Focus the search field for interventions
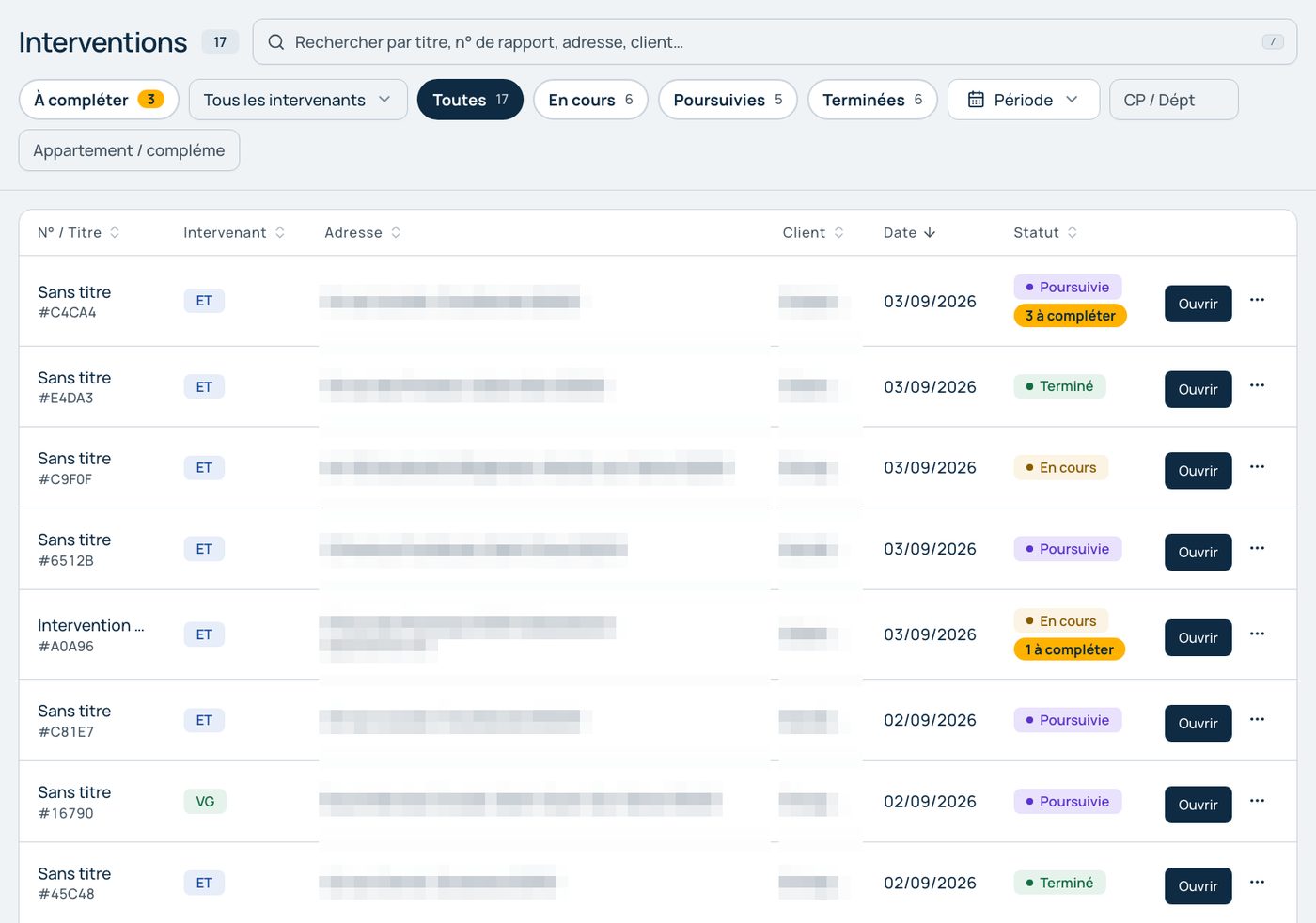This screenshot has height=923, width=1316. tap(775, 42)
